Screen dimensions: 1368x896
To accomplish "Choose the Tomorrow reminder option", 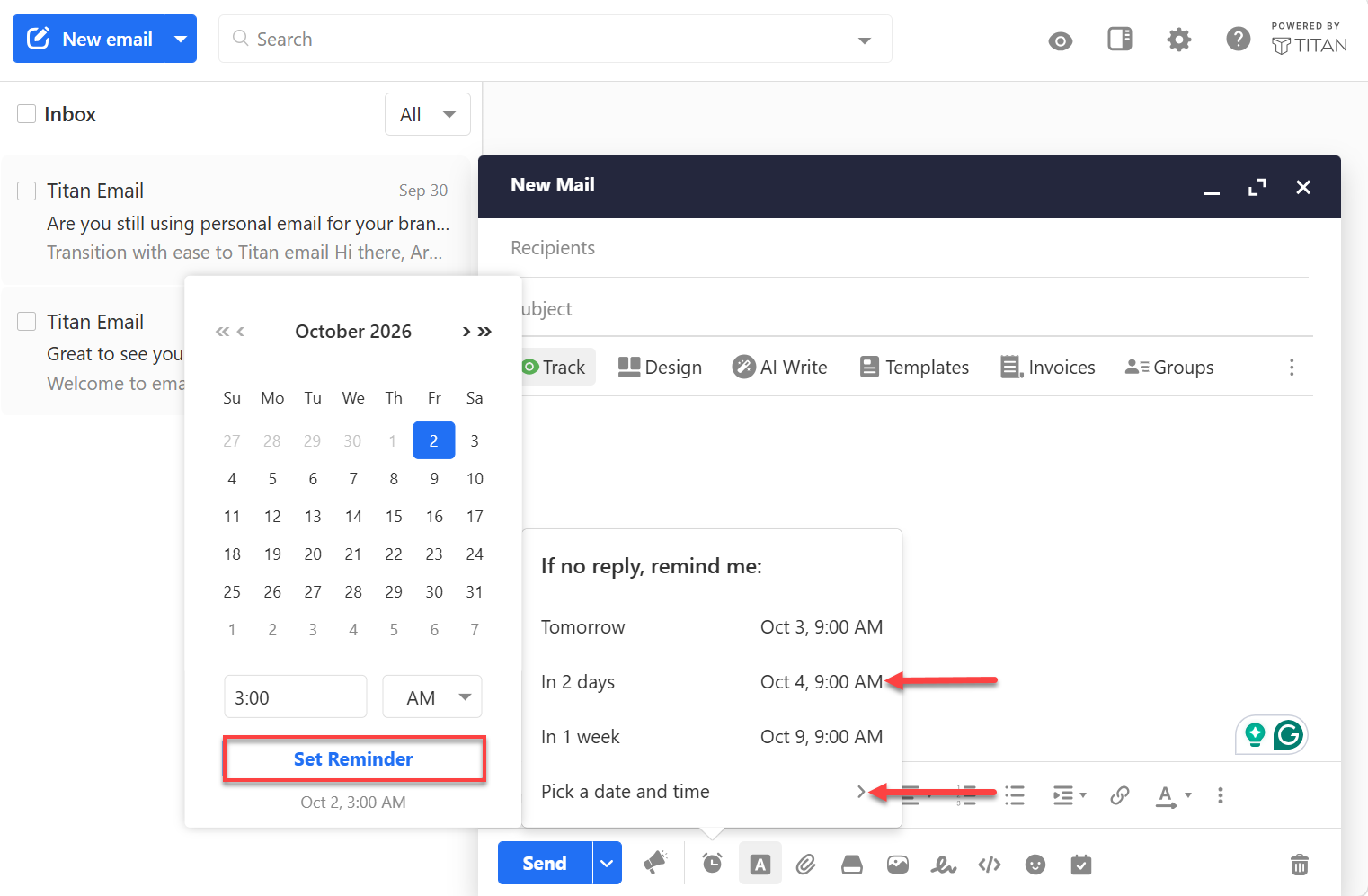I will [712, 627].
